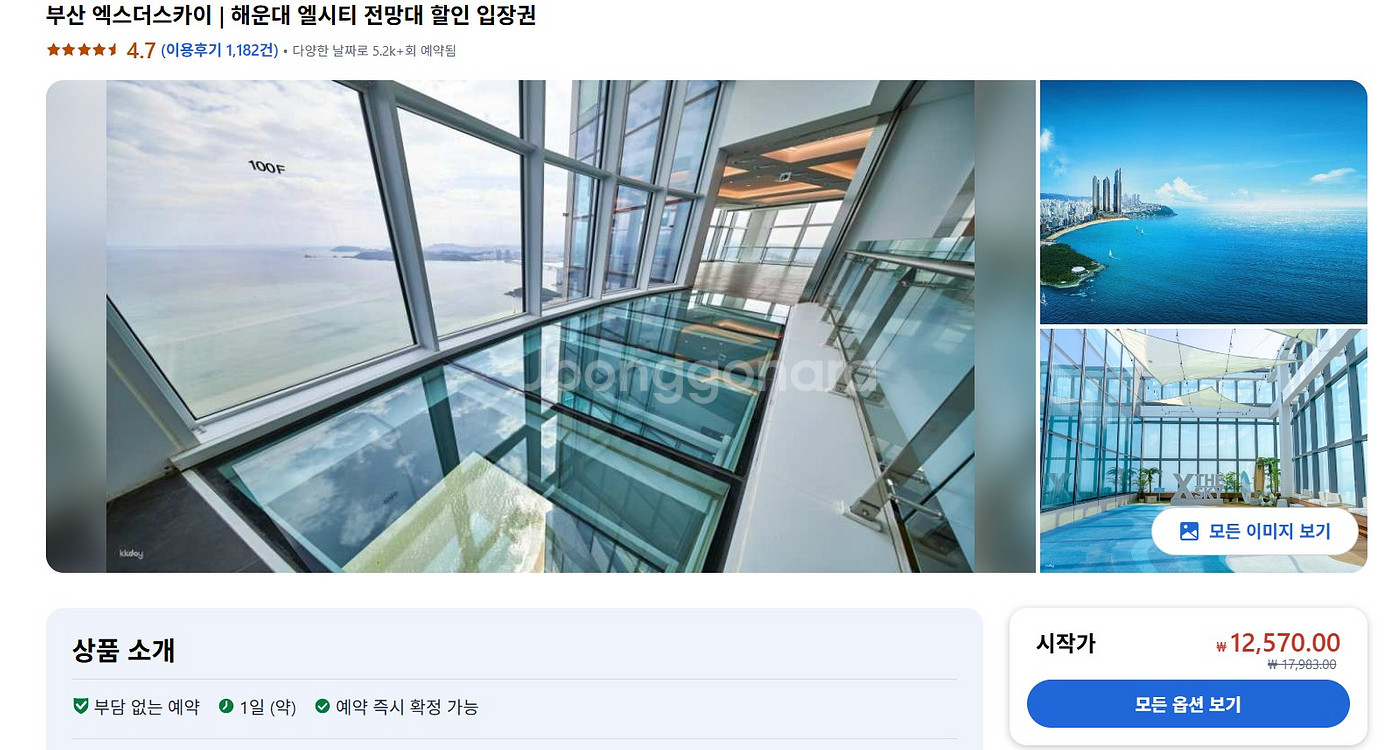Viewport: 1398px width, 750px height.
Task: Click the 5.2k+회 예약됨 booking count text
Action: click(x=414, y=50)
